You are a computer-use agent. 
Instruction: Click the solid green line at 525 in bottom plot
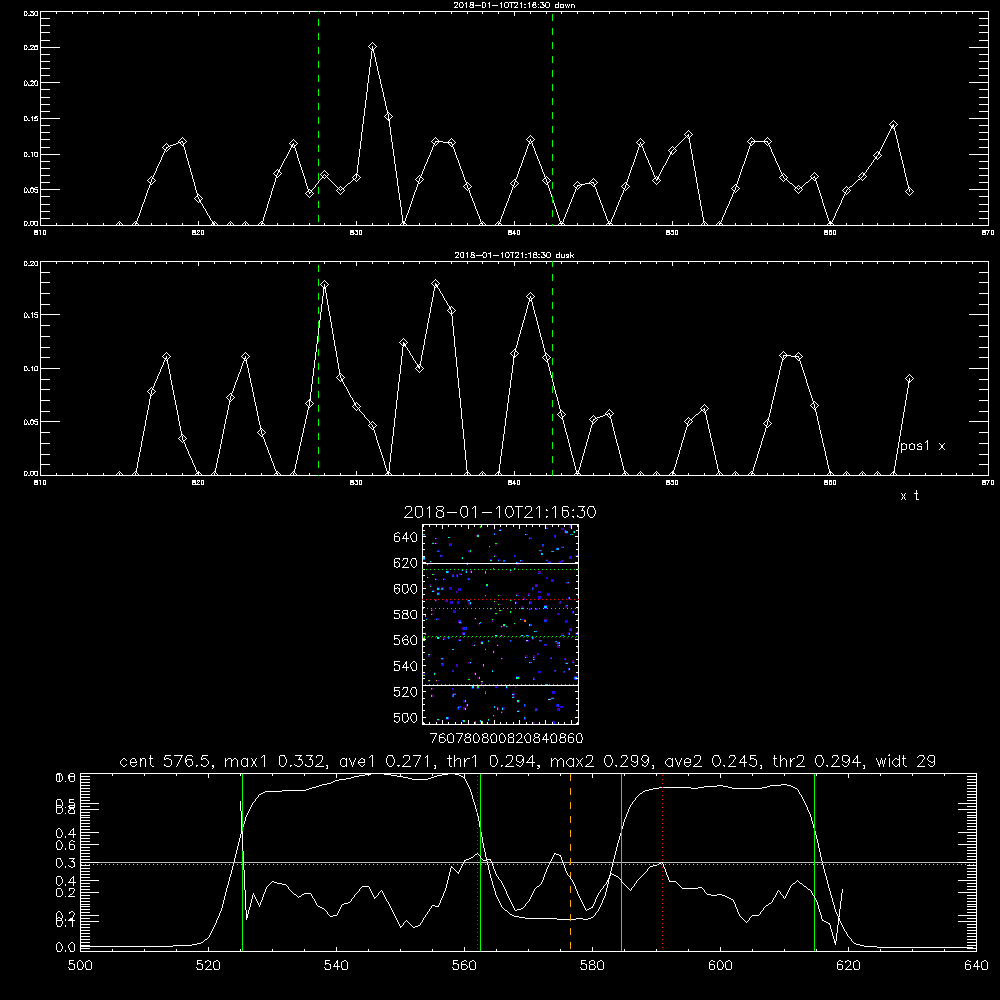[x=242, y=861]
